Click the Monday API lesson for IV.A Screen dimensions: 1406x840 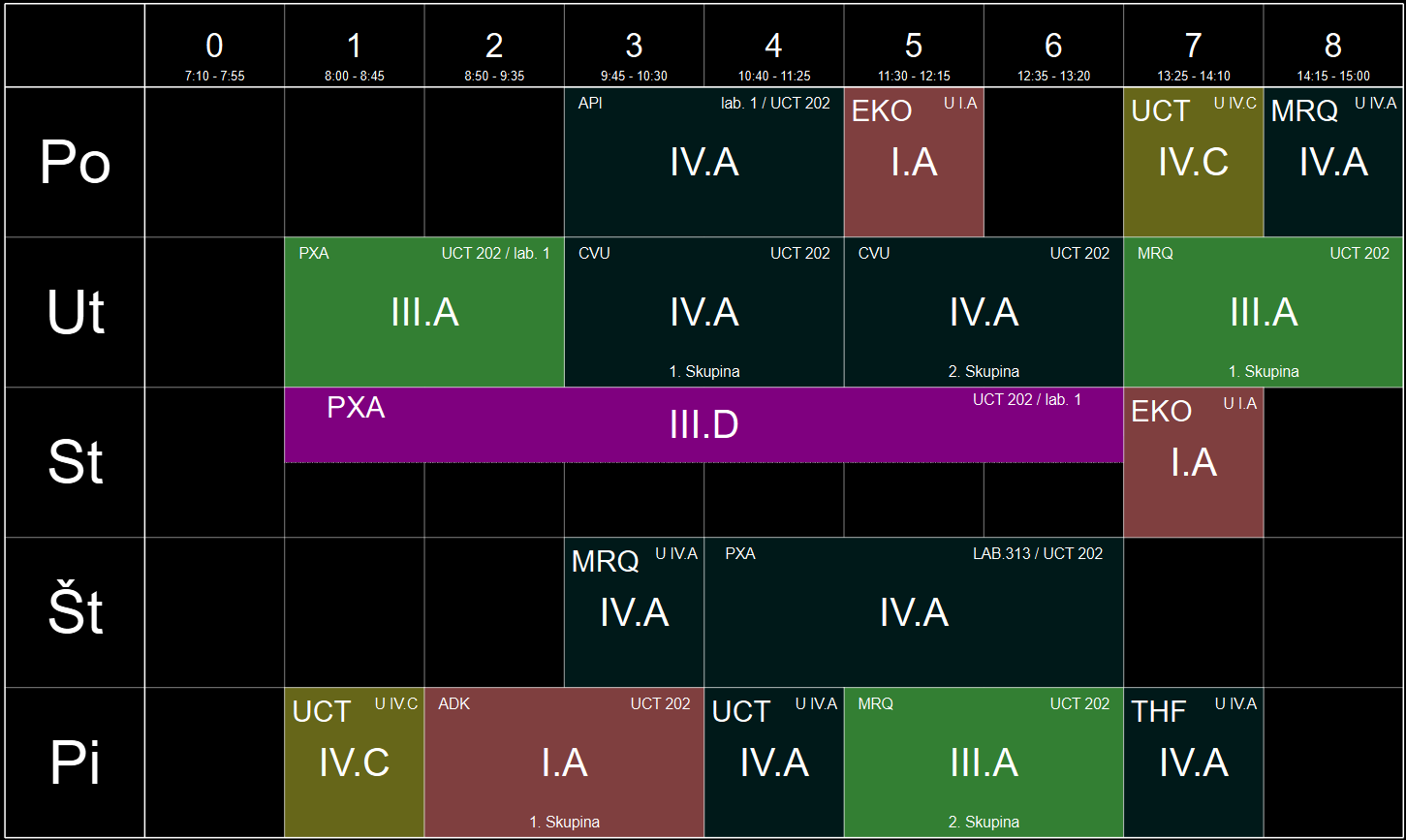703,163
